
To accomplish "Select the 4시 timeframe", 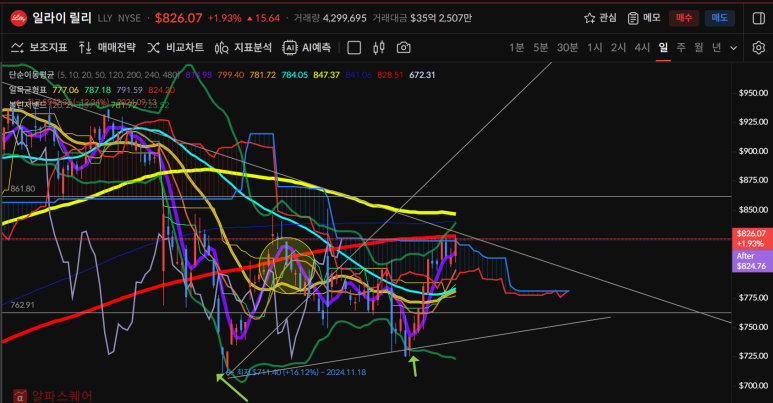I will click(642, 48).
